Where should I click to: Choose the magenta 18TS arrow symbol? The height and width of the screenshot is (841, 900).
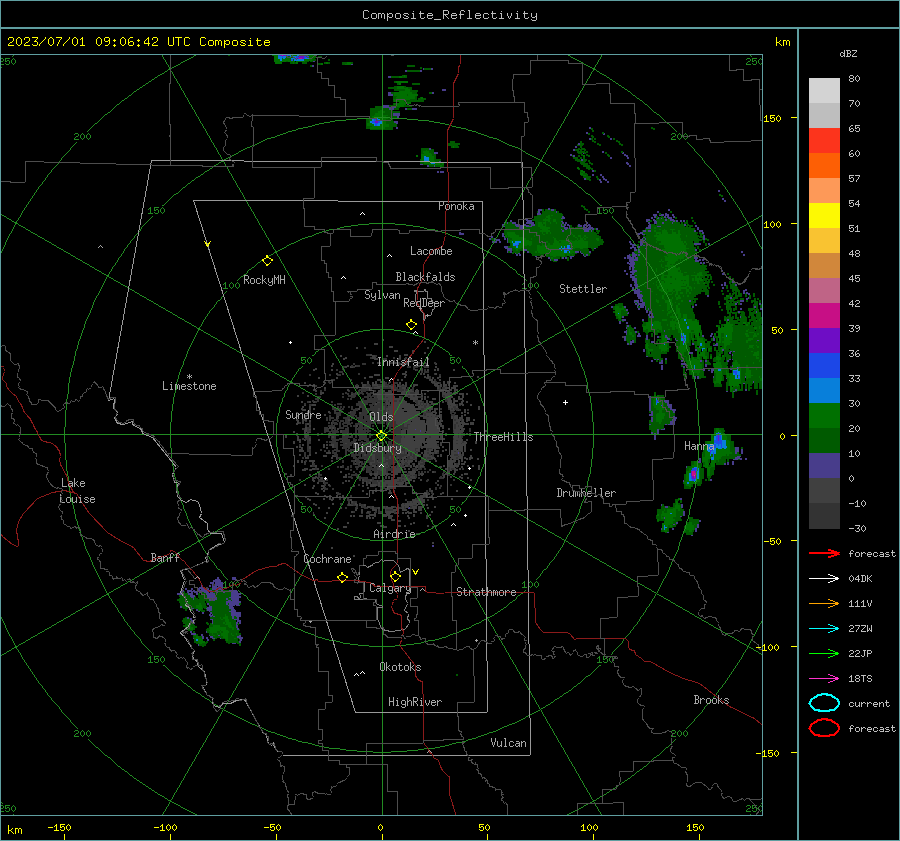click(824, 679)
